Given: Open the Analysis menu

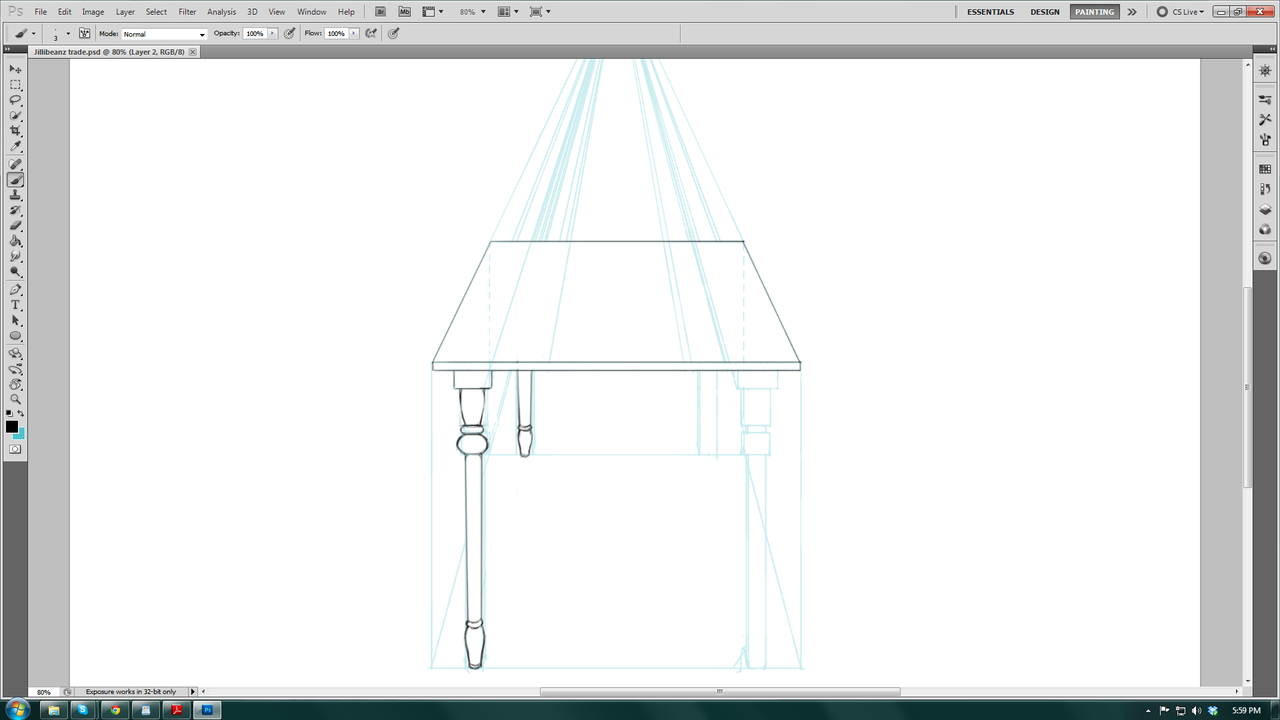Looking at the screenshot, I should pyautogui.click(x=221, y=12).
